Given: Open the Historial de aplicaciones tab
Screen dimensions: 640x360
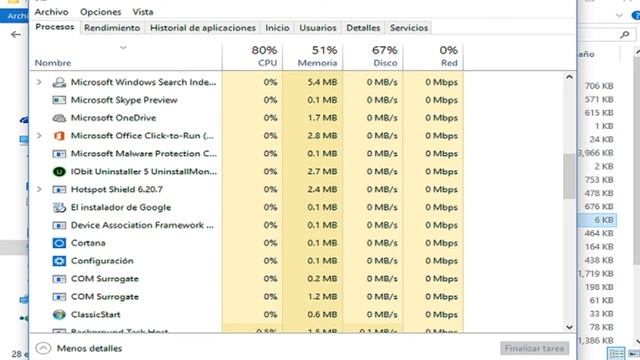Looking at the screenshot, I should click(x=203, y=28).
